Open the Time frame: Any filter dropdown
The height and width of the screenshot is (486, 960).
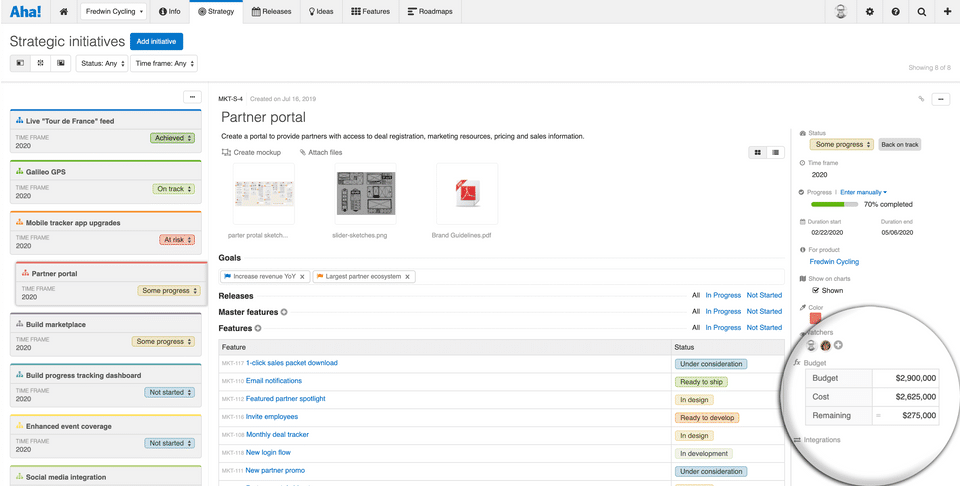coord(164,63)
